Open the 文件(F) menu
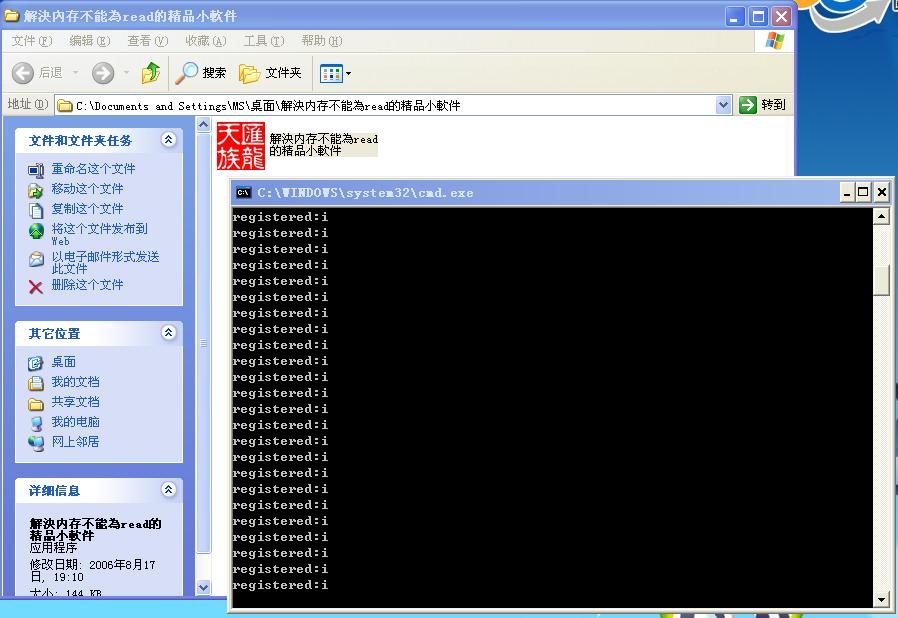898x618 pixels. pos(31,41)
